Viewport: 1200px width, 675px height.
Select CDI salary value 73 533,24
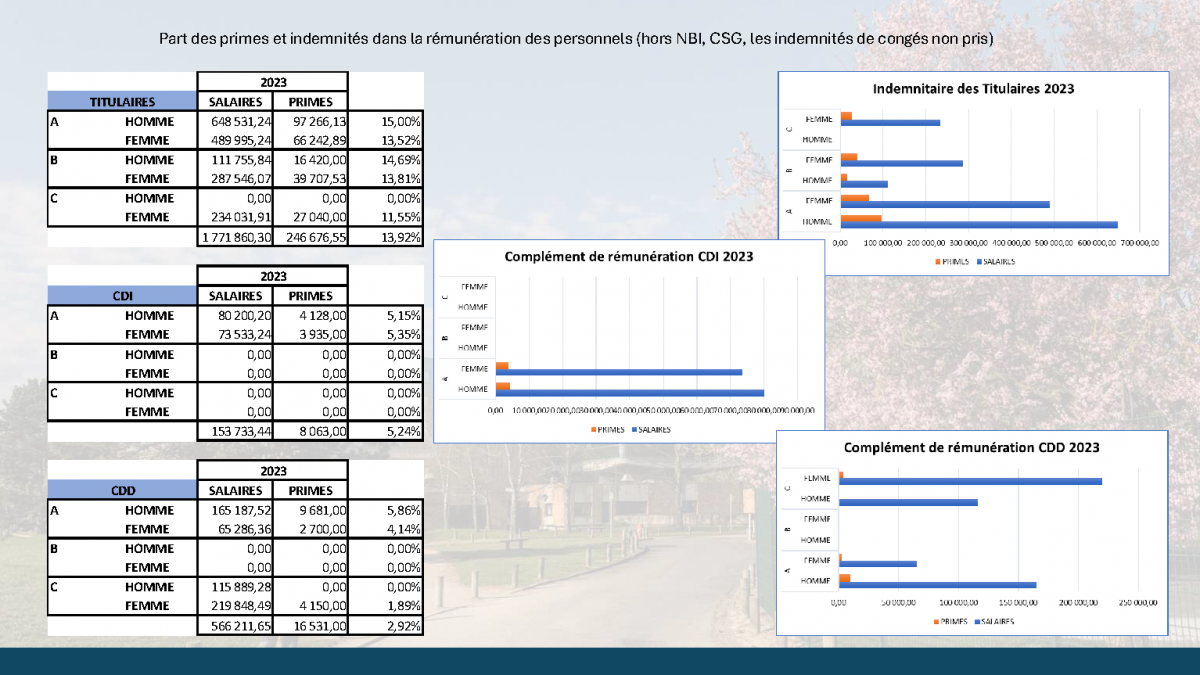point(245,335)
